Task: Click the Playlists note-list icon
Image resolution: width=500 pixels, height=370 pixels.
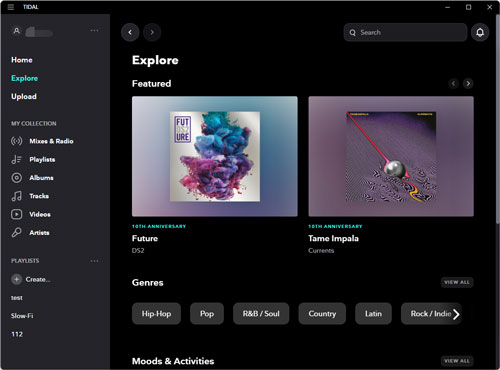Action: pos(17,159)
